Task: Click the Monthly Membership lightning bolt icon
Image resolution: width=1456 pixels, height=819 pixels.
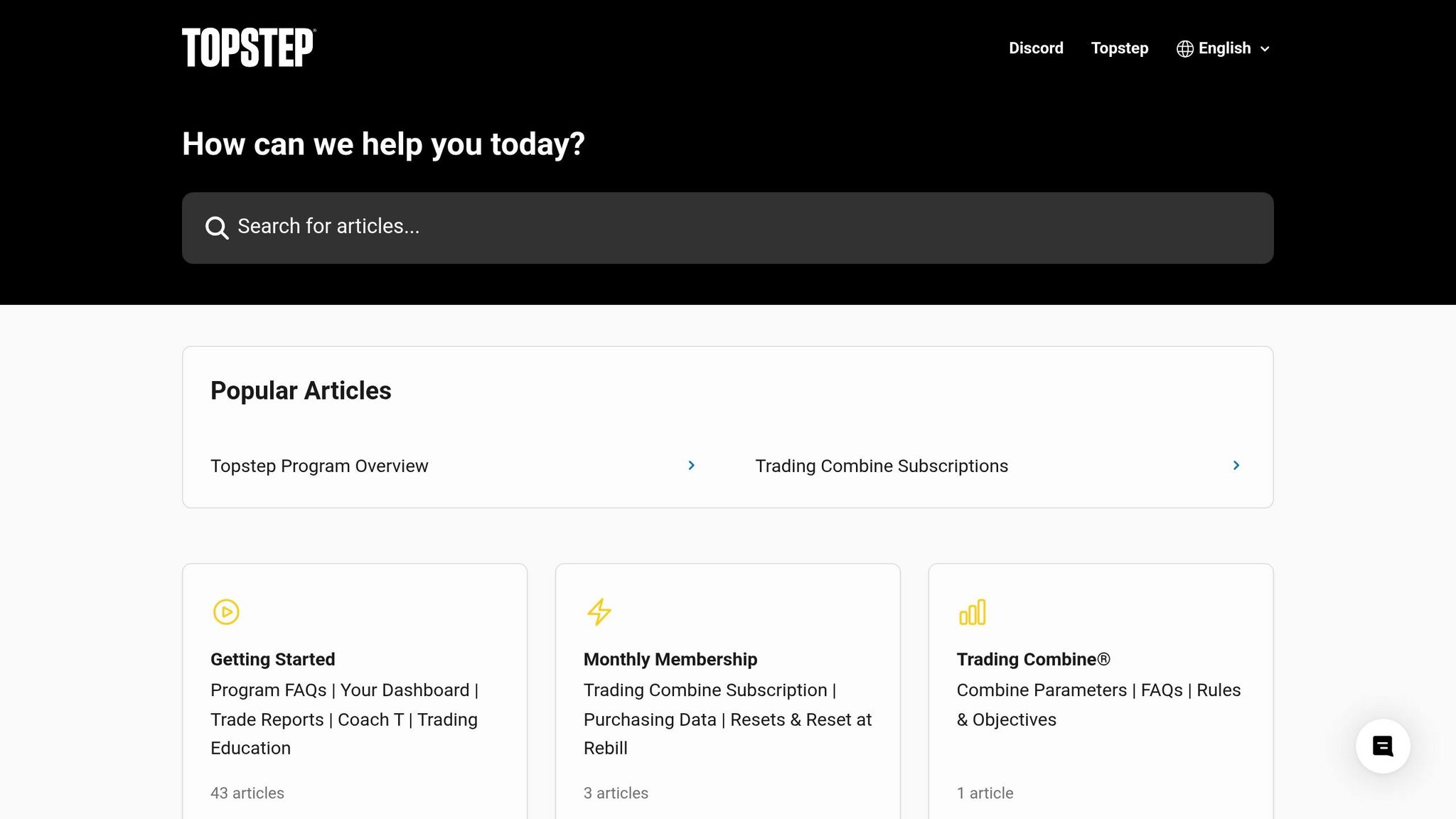Action: click(x=599, y=611)
